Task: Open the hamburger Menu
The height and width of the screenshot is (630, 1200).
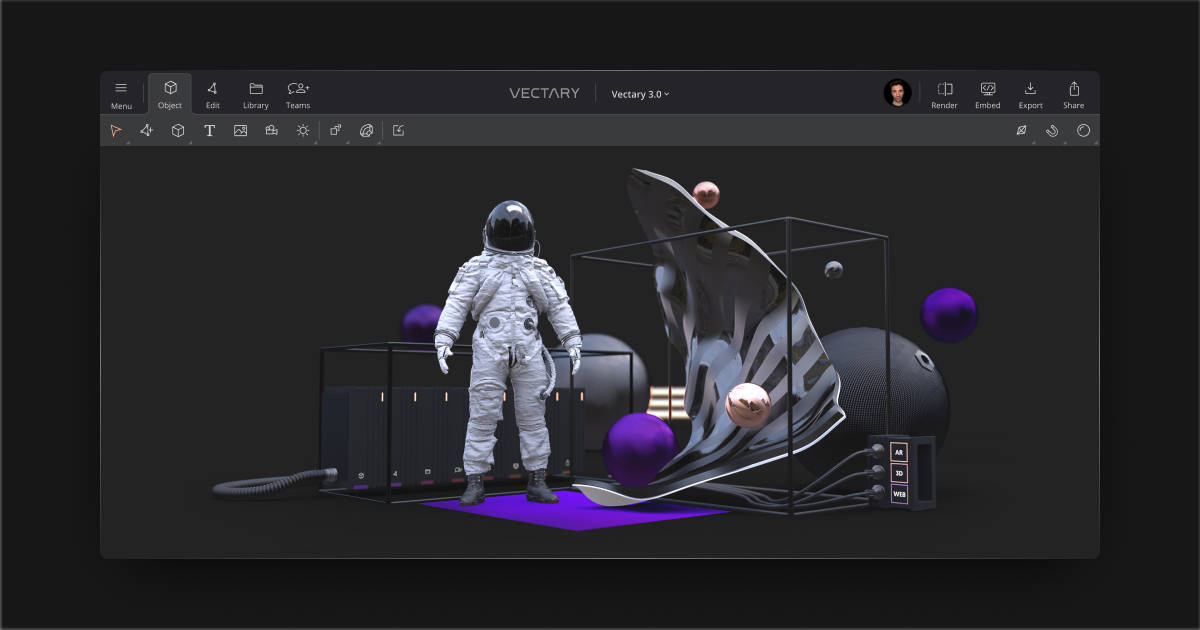Action: point(121,94)
